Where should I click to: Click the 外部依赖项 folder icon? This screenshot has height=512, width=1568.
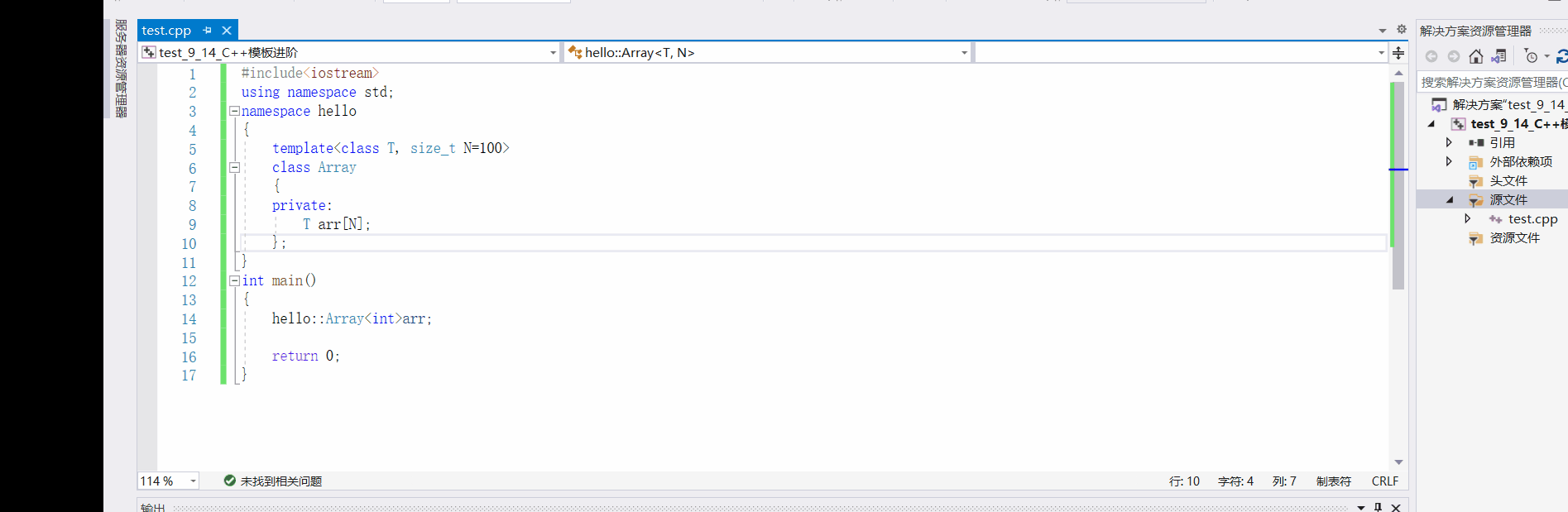coord(1475,162)
